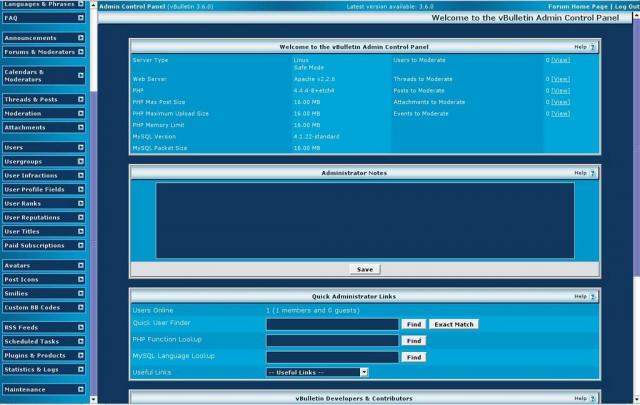The height and width of the screenshot is (405, 640).
Task: Click main page scrollbar down arrow
Action: coord(636,399)
